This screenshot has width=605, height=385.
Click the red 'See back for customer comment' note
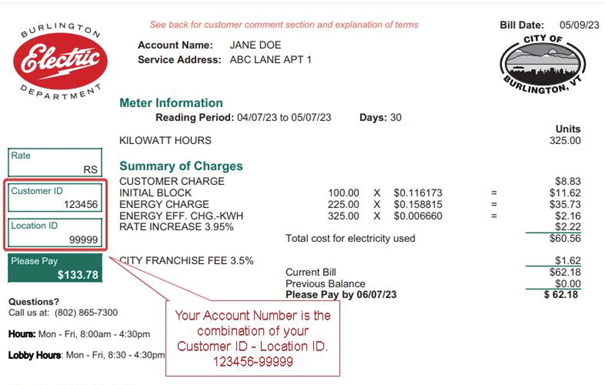284,25
